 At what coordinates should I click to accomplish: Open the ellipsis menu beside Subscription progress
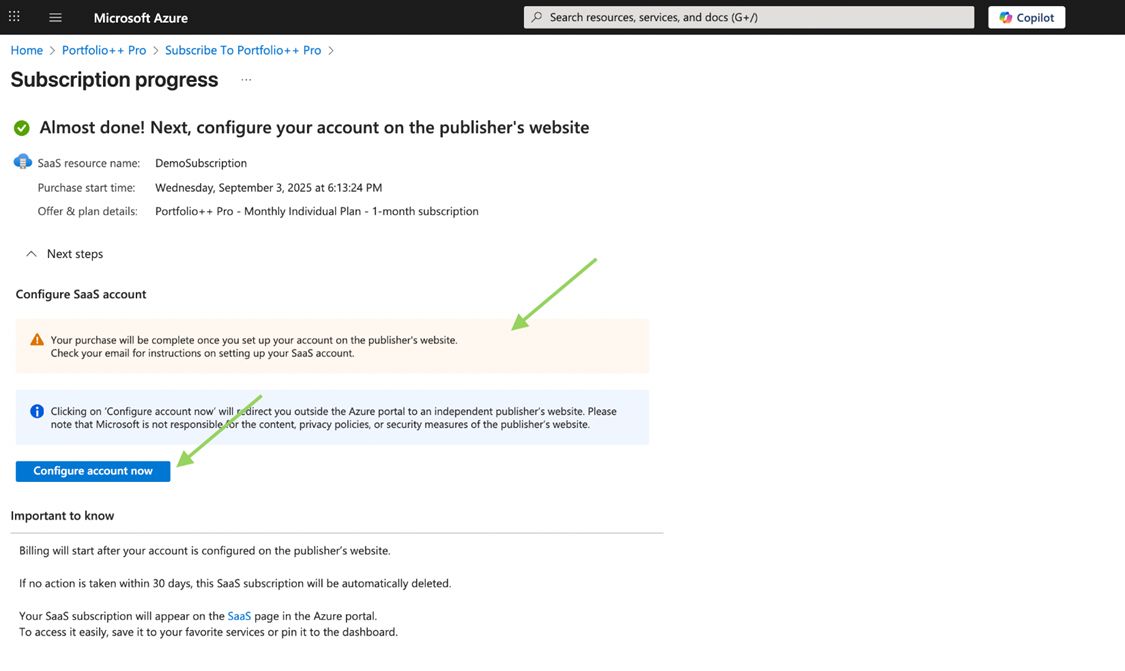point(246,80)
